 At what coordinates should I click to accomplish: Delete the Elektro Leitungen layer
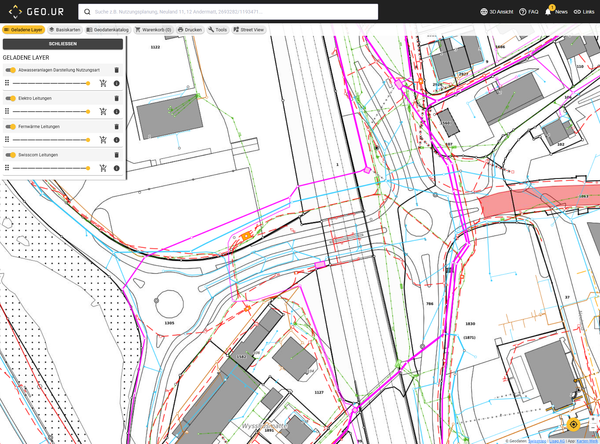coord(117,98)
